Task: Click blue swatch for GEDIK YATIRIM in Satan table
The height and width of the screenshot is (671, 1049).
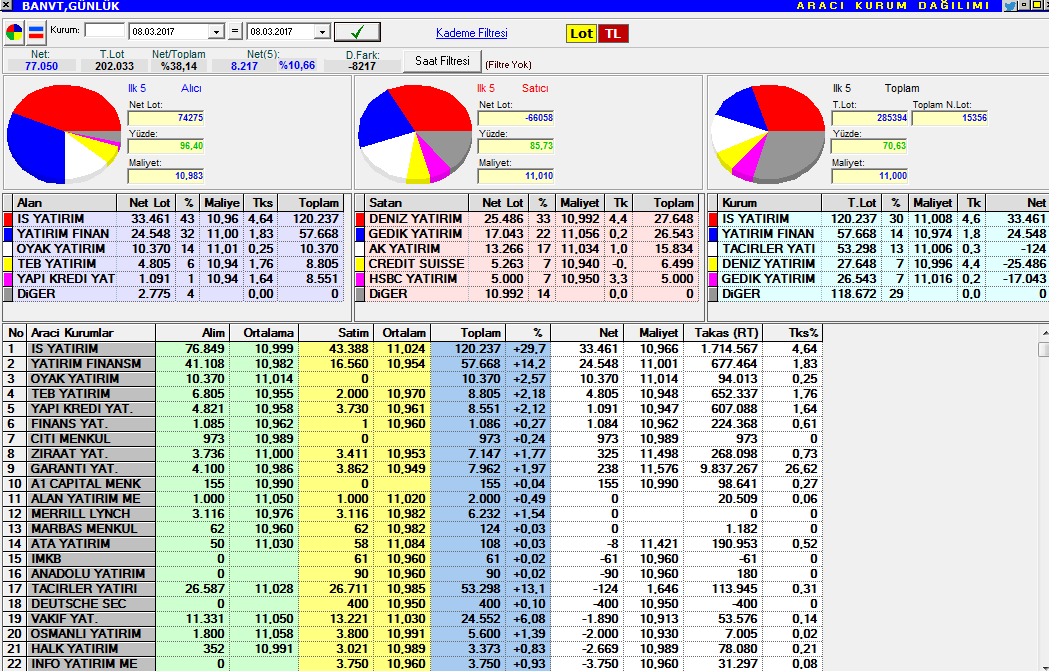Action: [x=360, y=233]
